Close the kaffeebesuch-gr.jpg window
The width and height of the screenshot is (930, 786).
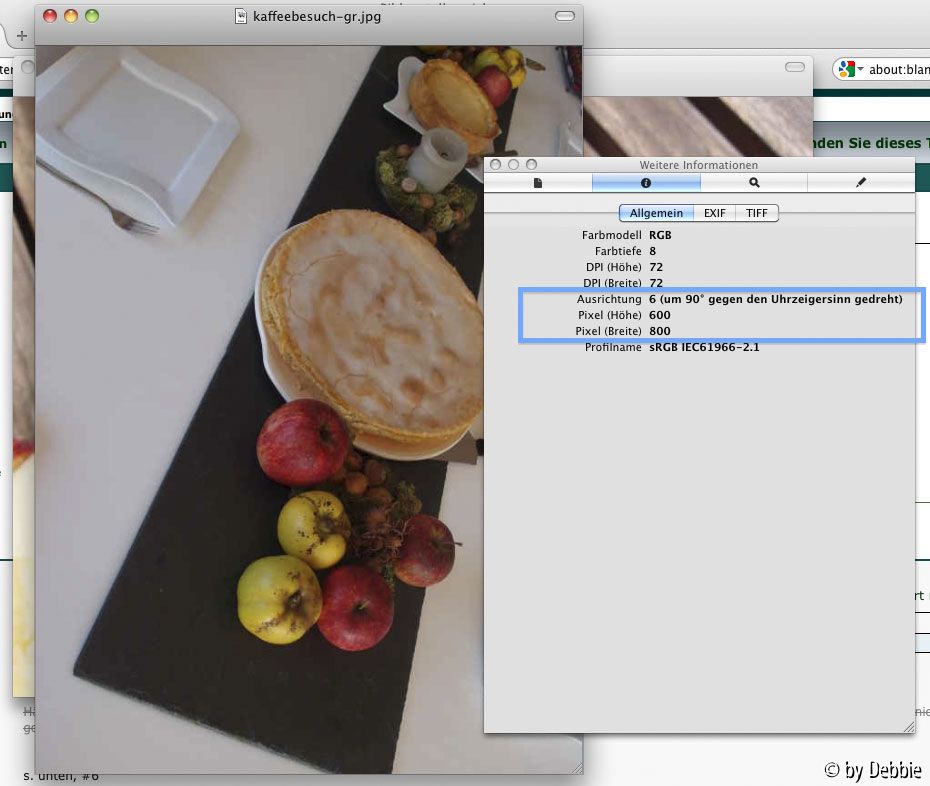[50, 16]
